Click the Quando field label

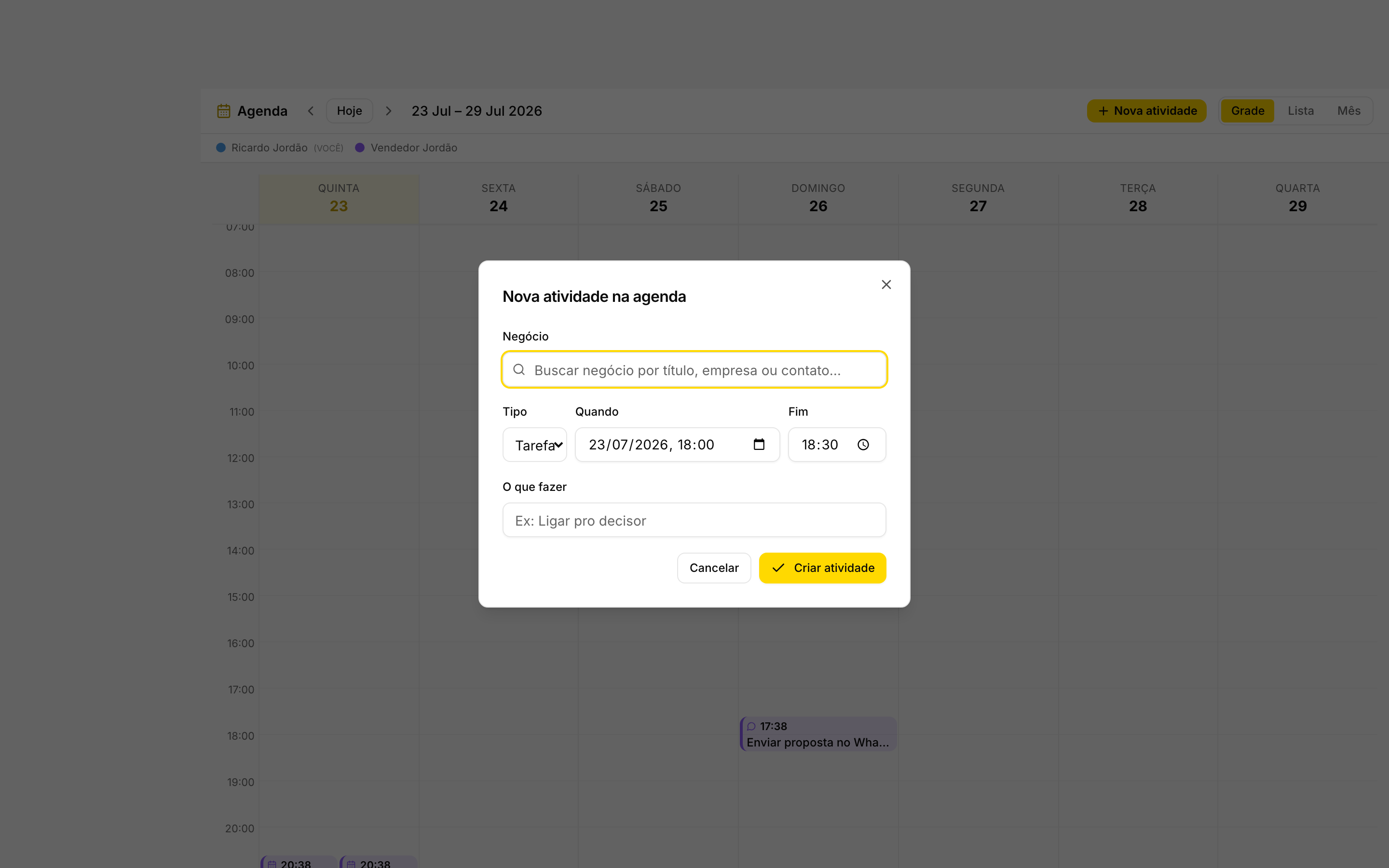point(597,412)
